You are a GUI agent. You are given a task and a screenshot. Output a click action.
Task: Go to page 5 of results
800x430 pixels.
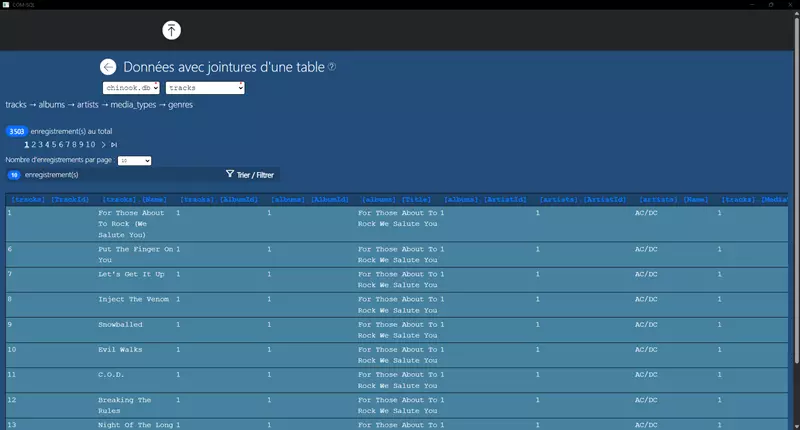pyautogui.click(x=54, y=145)
